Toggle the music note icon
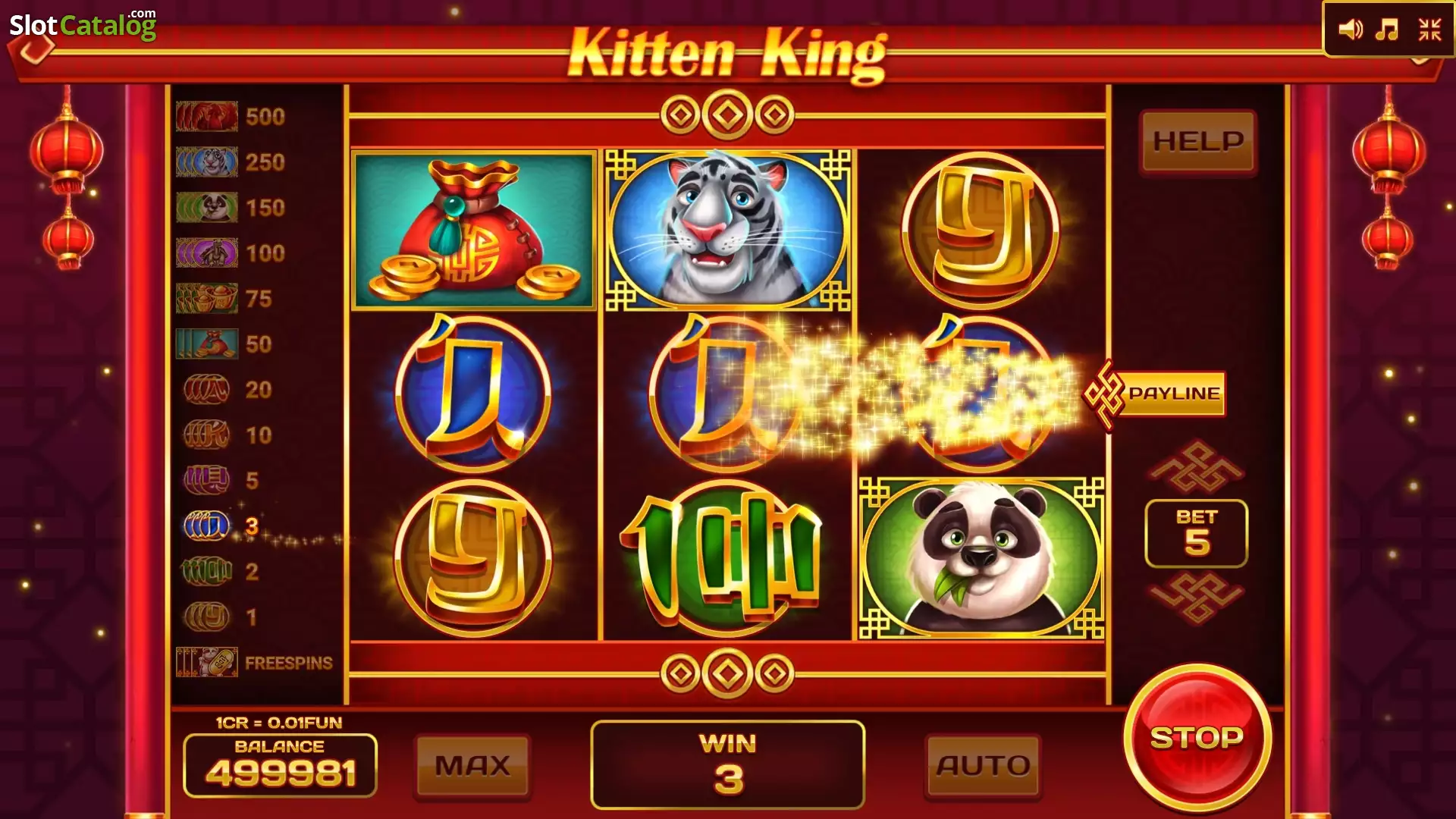Image resolution: width=1456 pixels, height=819 pixels. pos(1387,30)
